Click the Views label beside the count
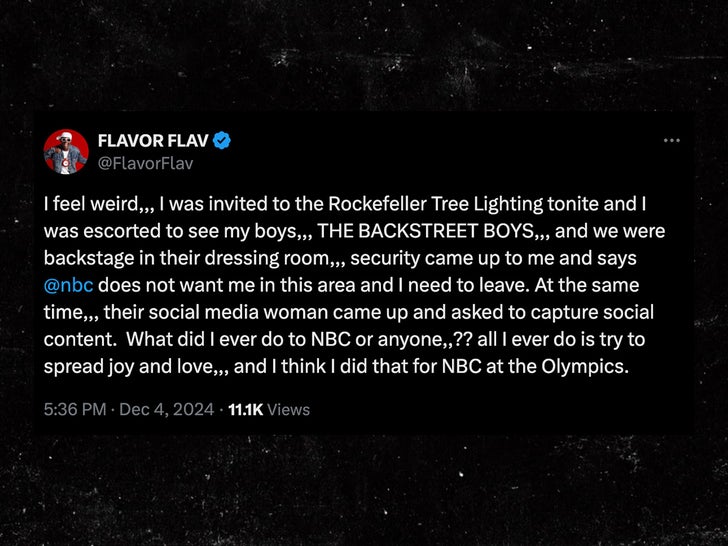This screenshot has width=728, height=546. (289, 409)
